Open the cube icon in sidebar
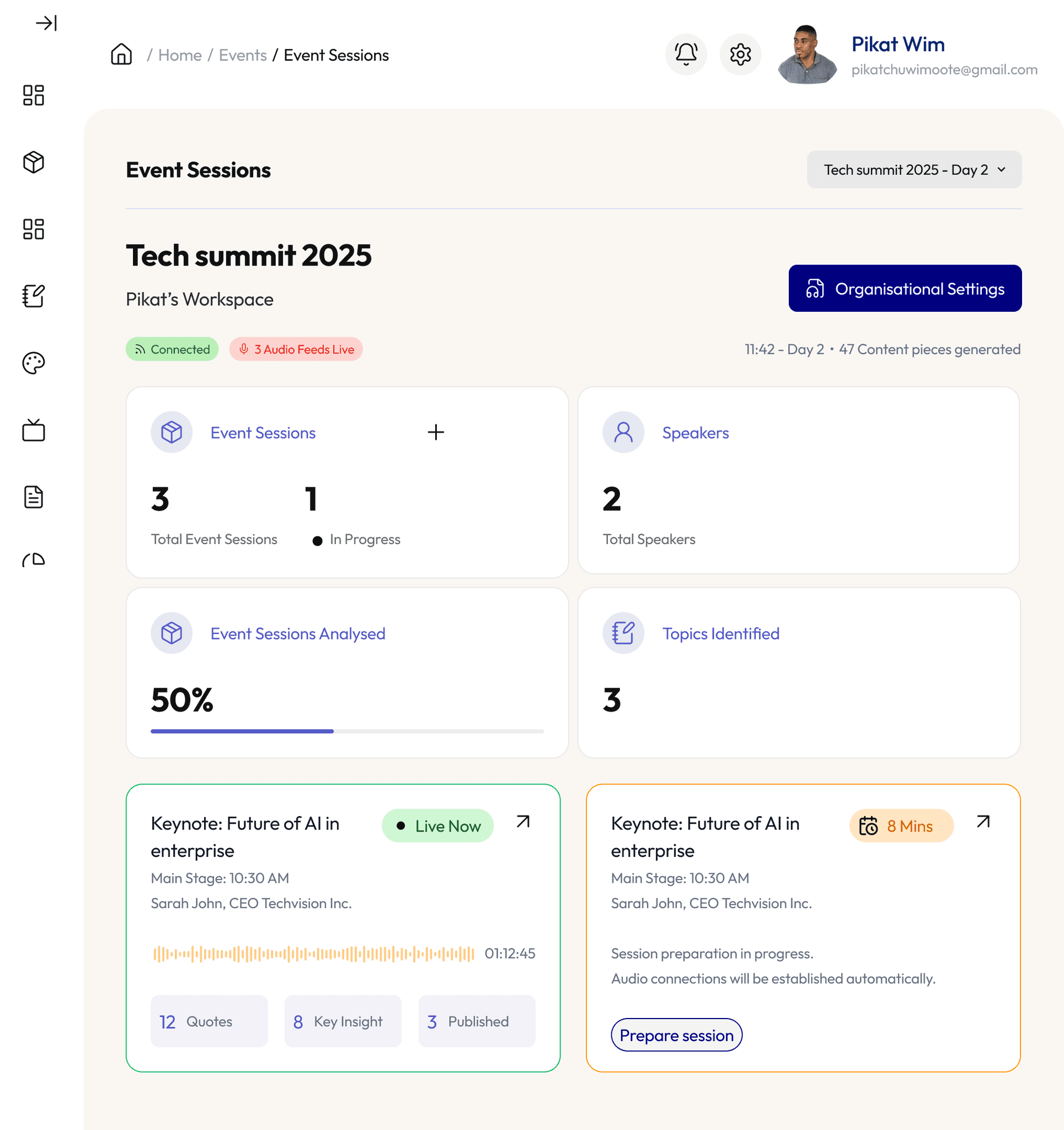This screenshot has width=1064, height=1130. pos(34,162)
